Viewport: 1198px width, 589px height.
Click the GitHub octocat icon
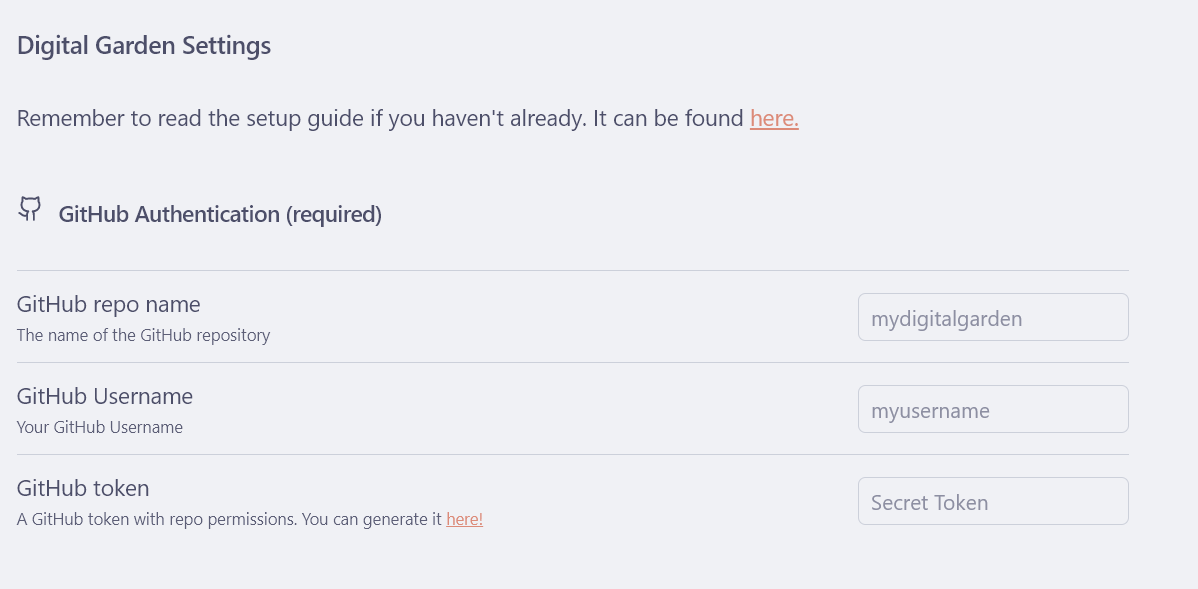point(30,209)
